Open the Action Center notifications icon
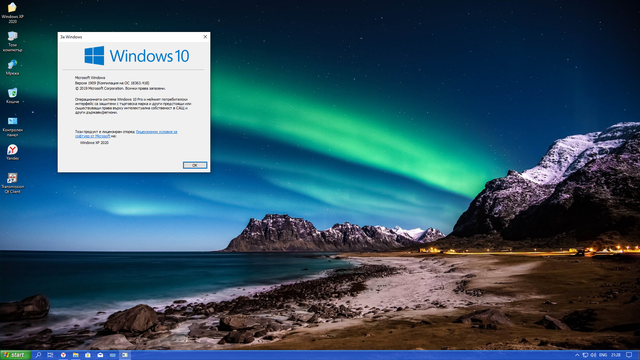The height and width of the screenshot is (360, 640). pos(629,355)
